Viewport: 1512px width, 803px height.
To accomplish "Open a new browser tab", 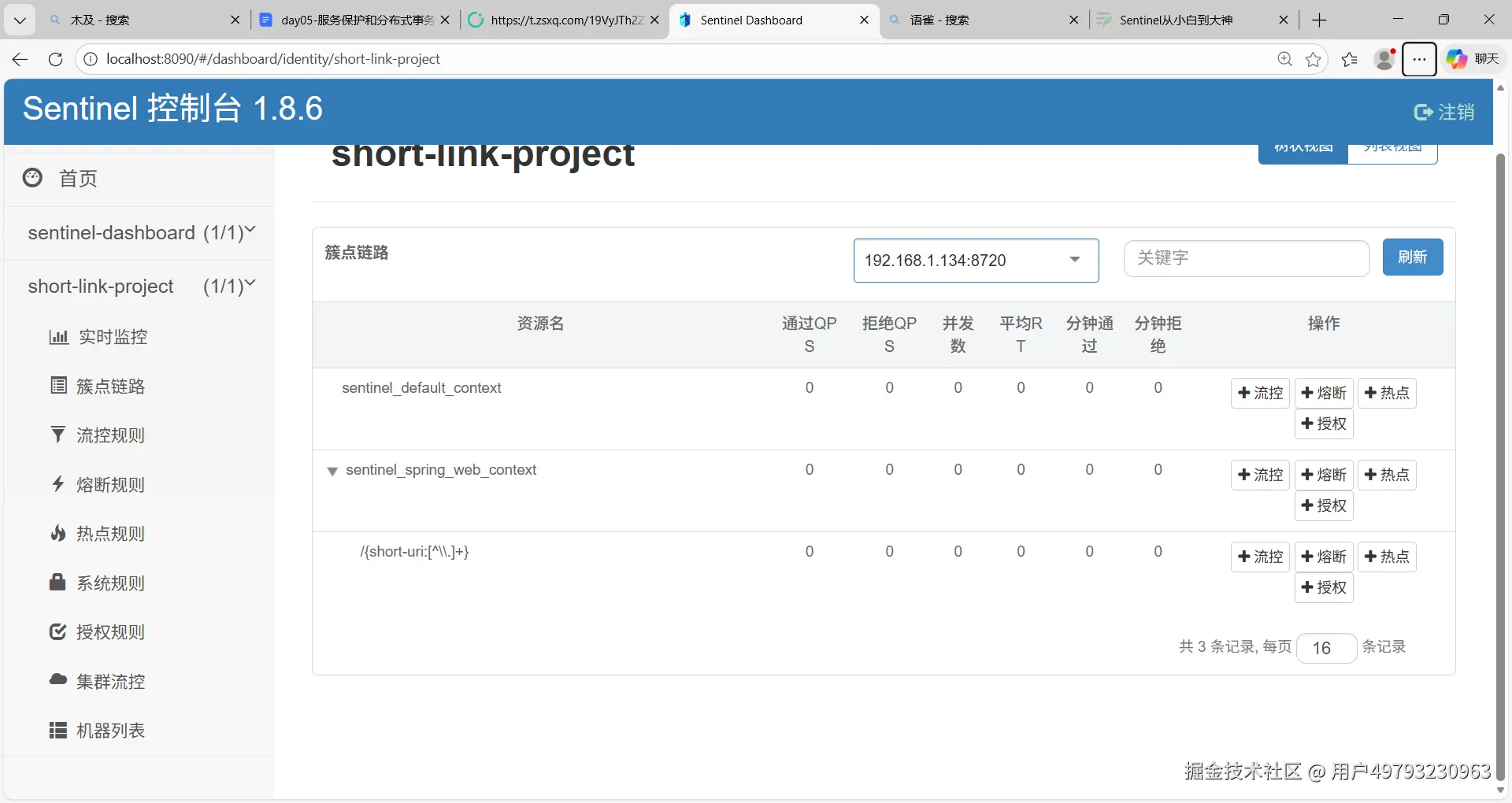I will 1320,20.
